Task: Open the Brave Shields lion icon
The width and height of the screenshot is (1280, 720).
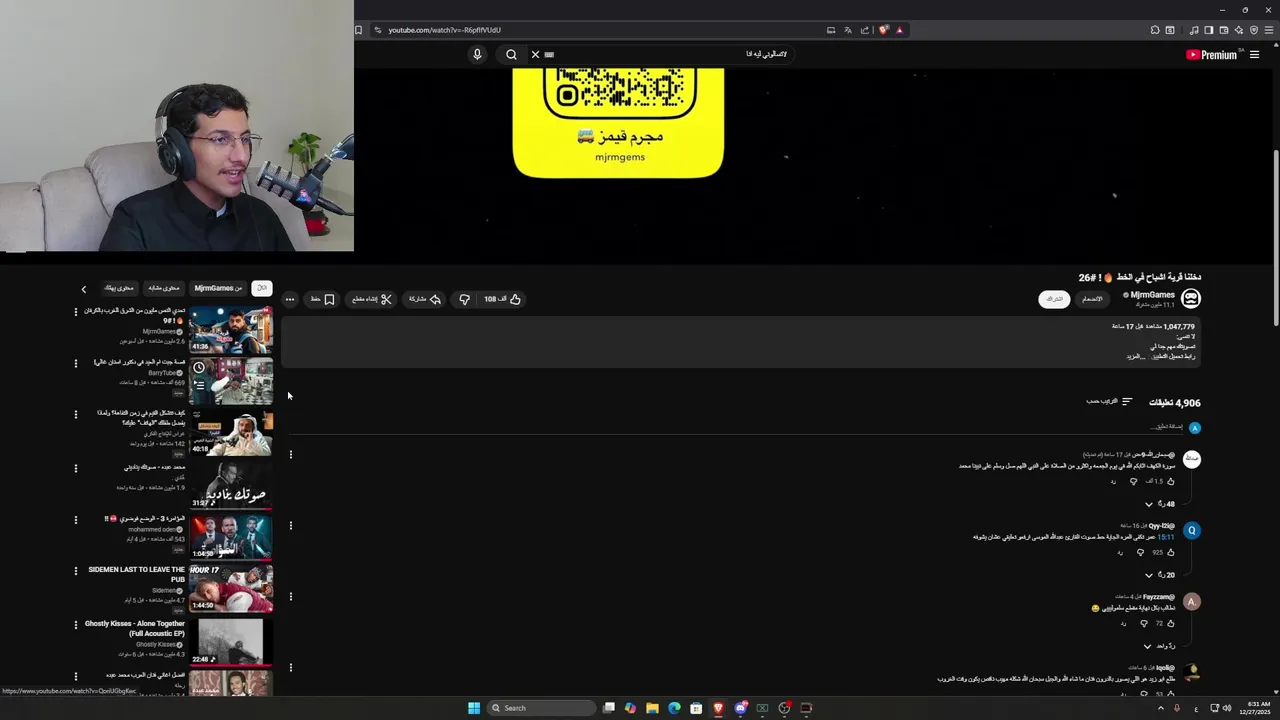Action: click(x=883, y=30)
